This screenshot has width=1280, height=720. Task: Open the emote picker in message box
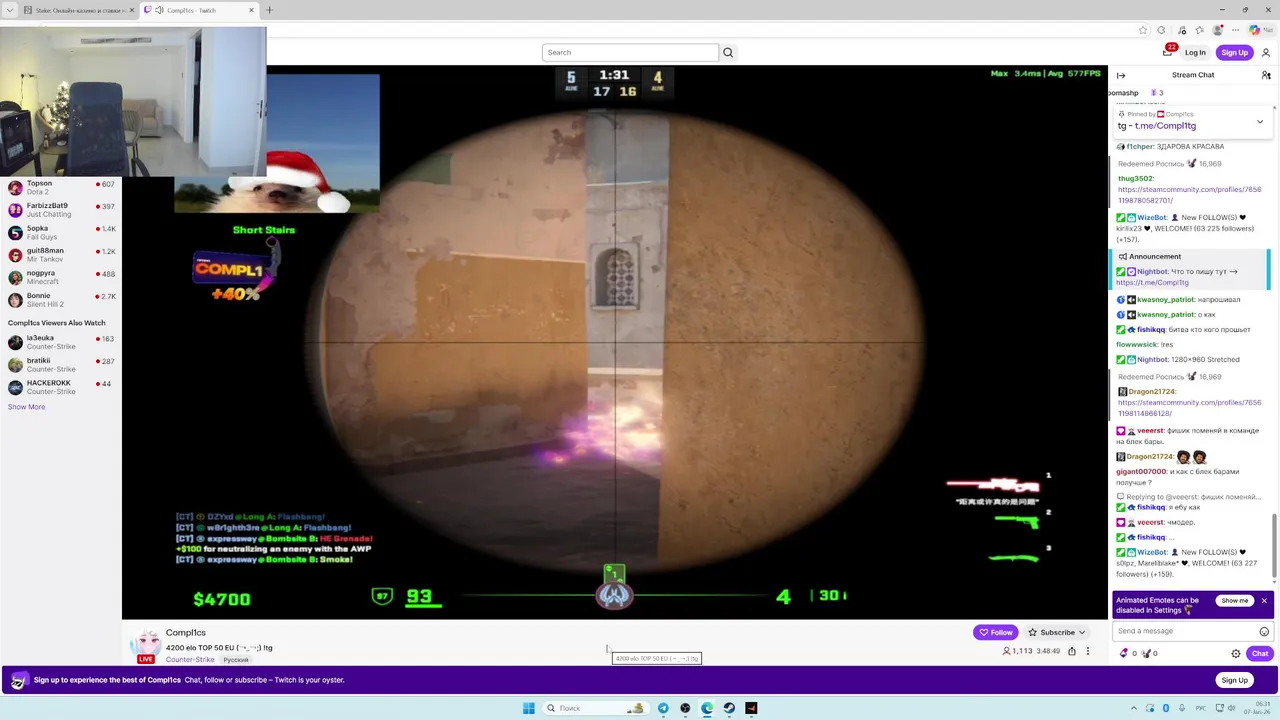coord(1264,631)
